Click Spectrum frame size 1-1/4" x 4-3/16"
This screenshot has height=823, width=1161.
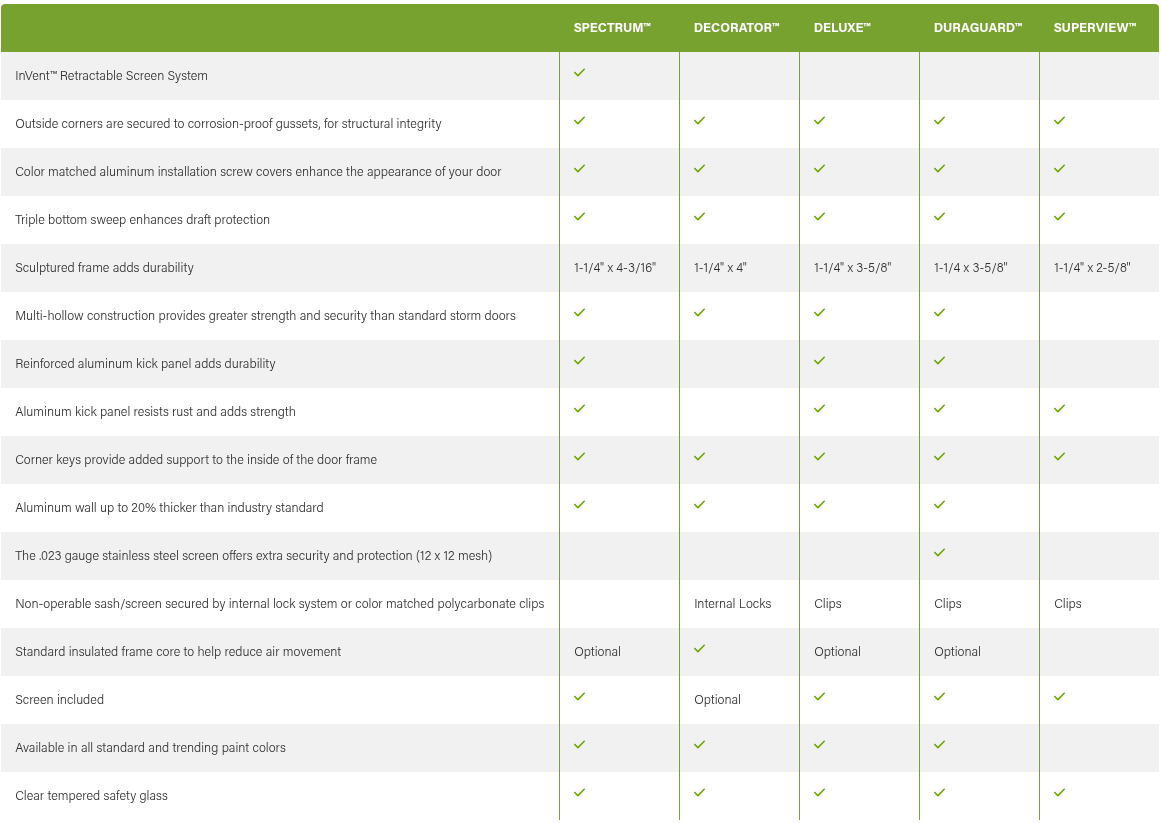(615, 268)
